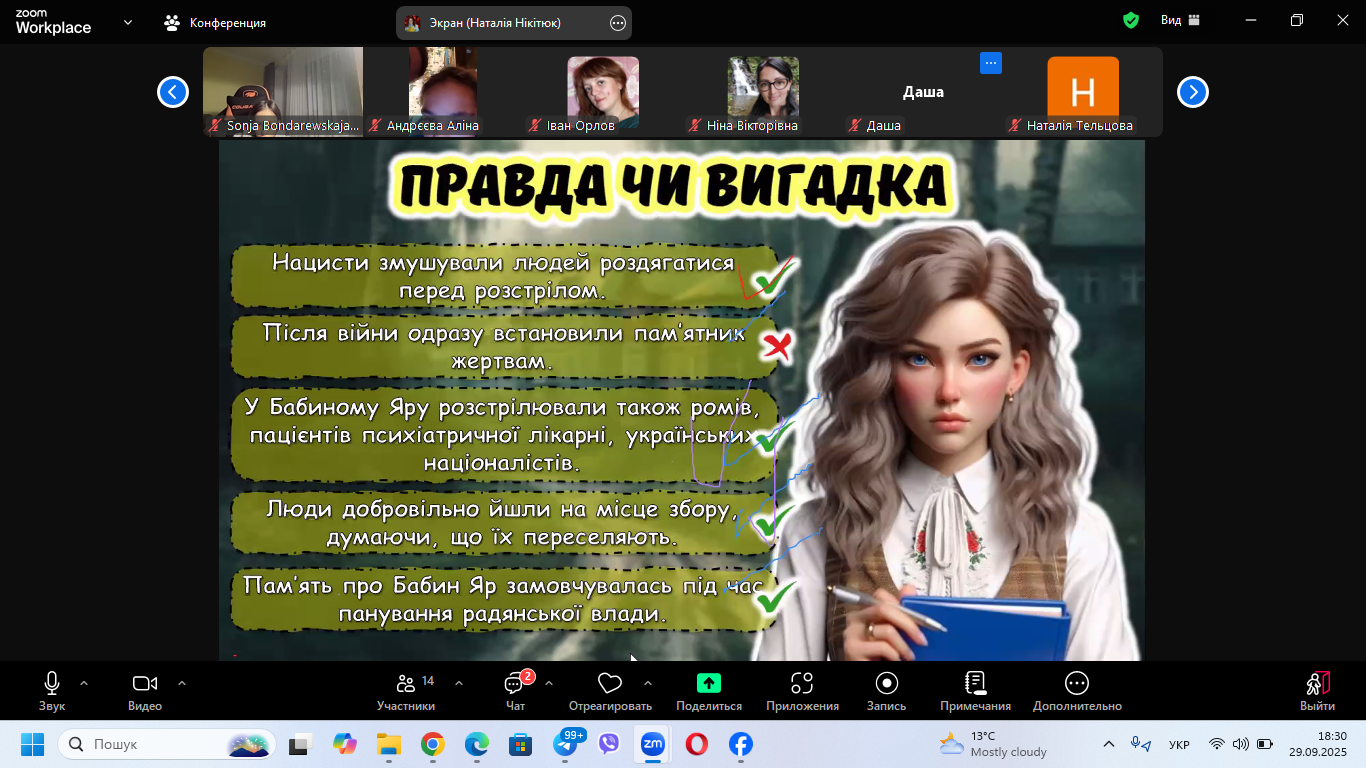Expand audio options arrow next to microphone
Image resolution: width=1366 pixels, height=768 pixels.
(x=84, y=683)
